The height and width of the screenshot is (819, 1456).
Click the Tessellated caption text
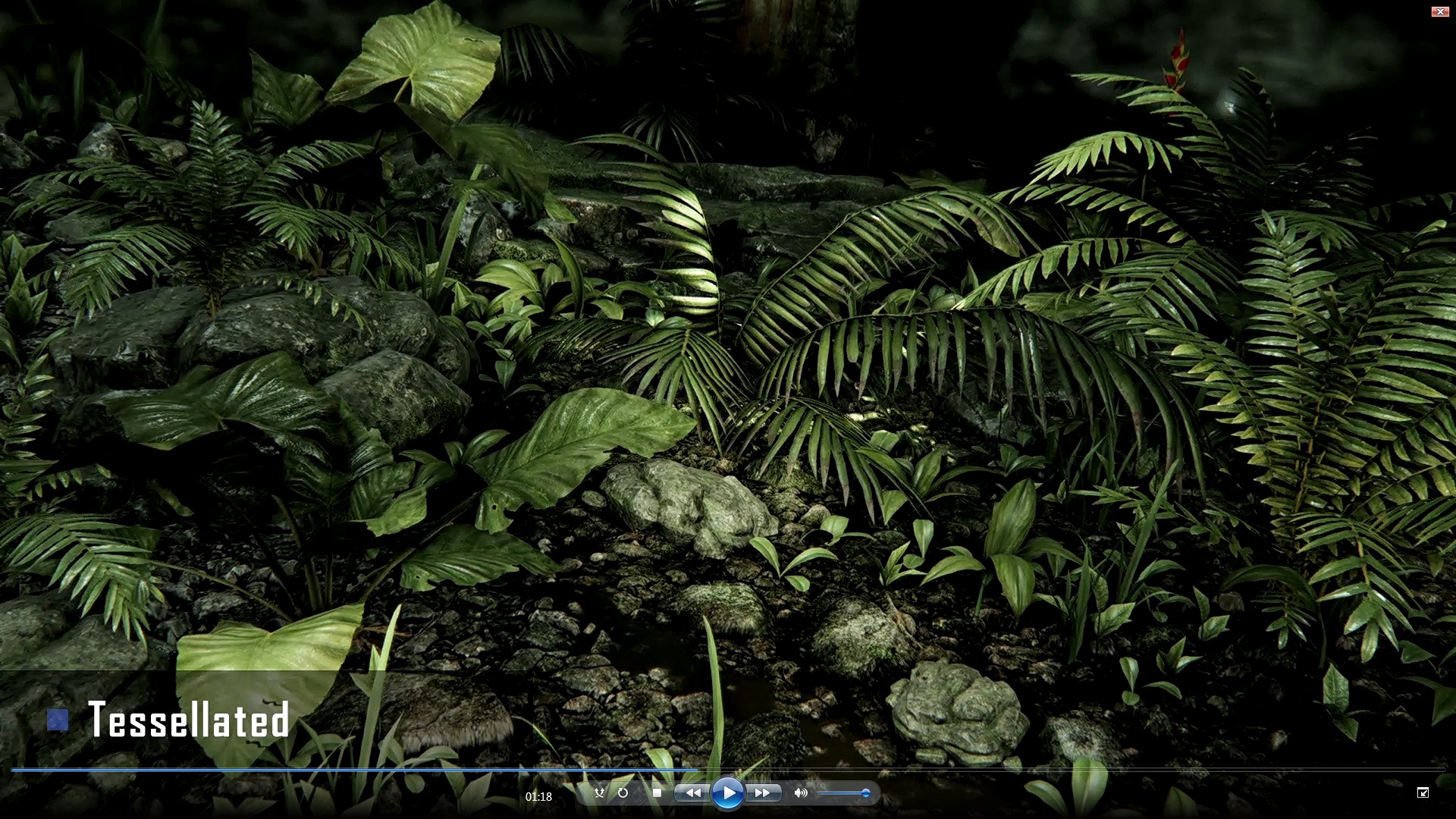pos(189,721)
